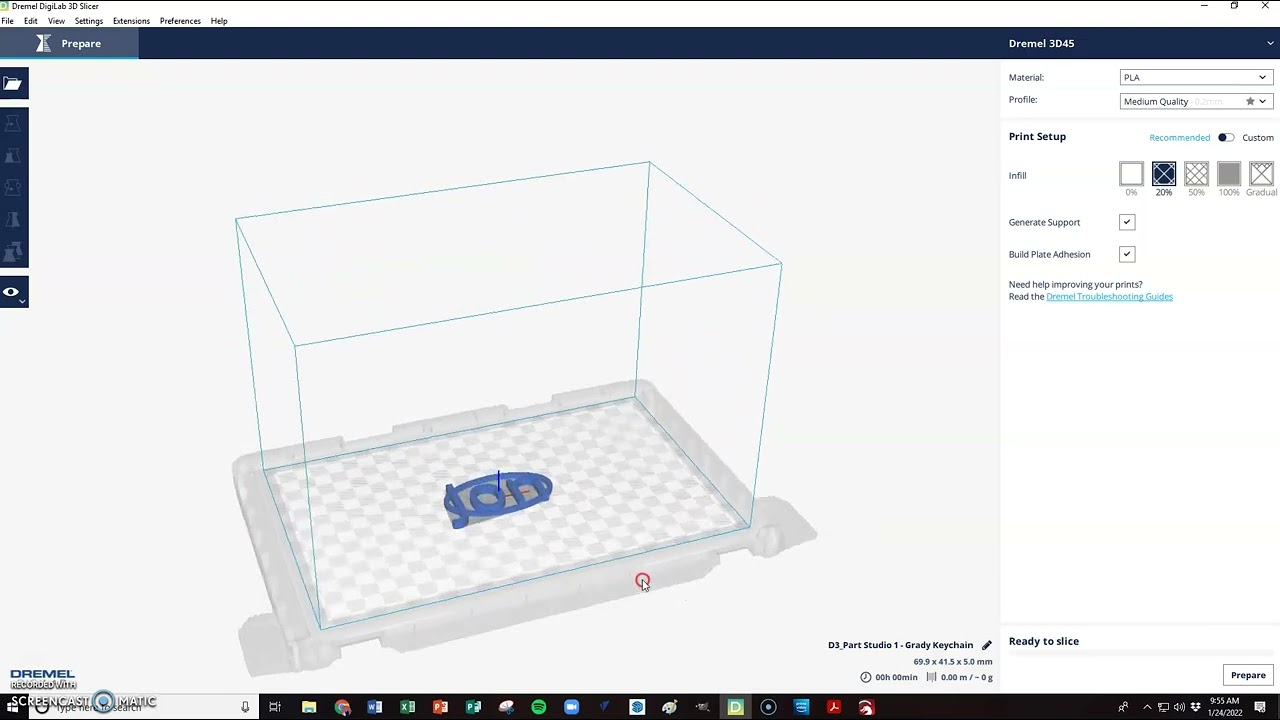Viewport: 1280px width, 720px height.
Task: Click the Print Setup heading
Action: [x=1037, y=136]
